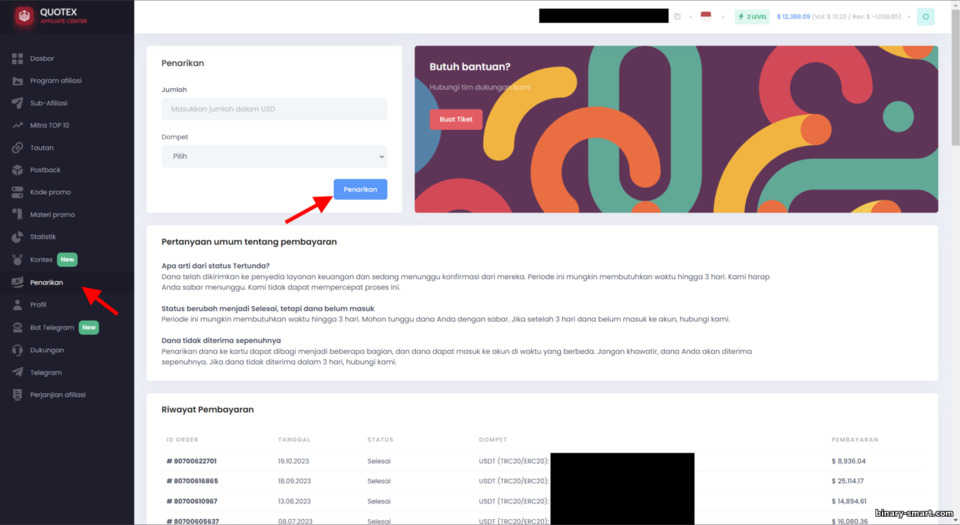Open Program afiliasi menu item
This screenshot has height=525, width=960.
tap(56, 81)
